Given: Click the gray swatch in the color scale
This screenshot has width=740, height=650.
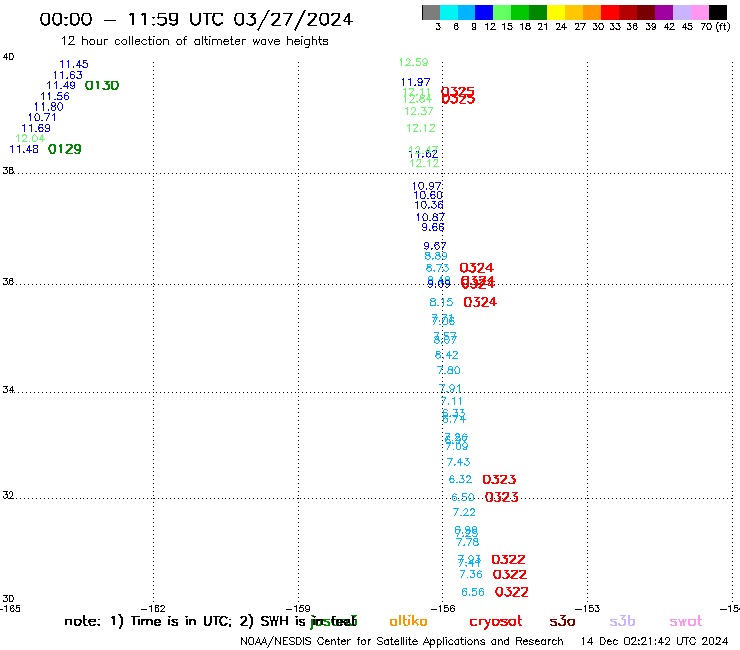Looking at the screenshot, I should click(431, 12).
